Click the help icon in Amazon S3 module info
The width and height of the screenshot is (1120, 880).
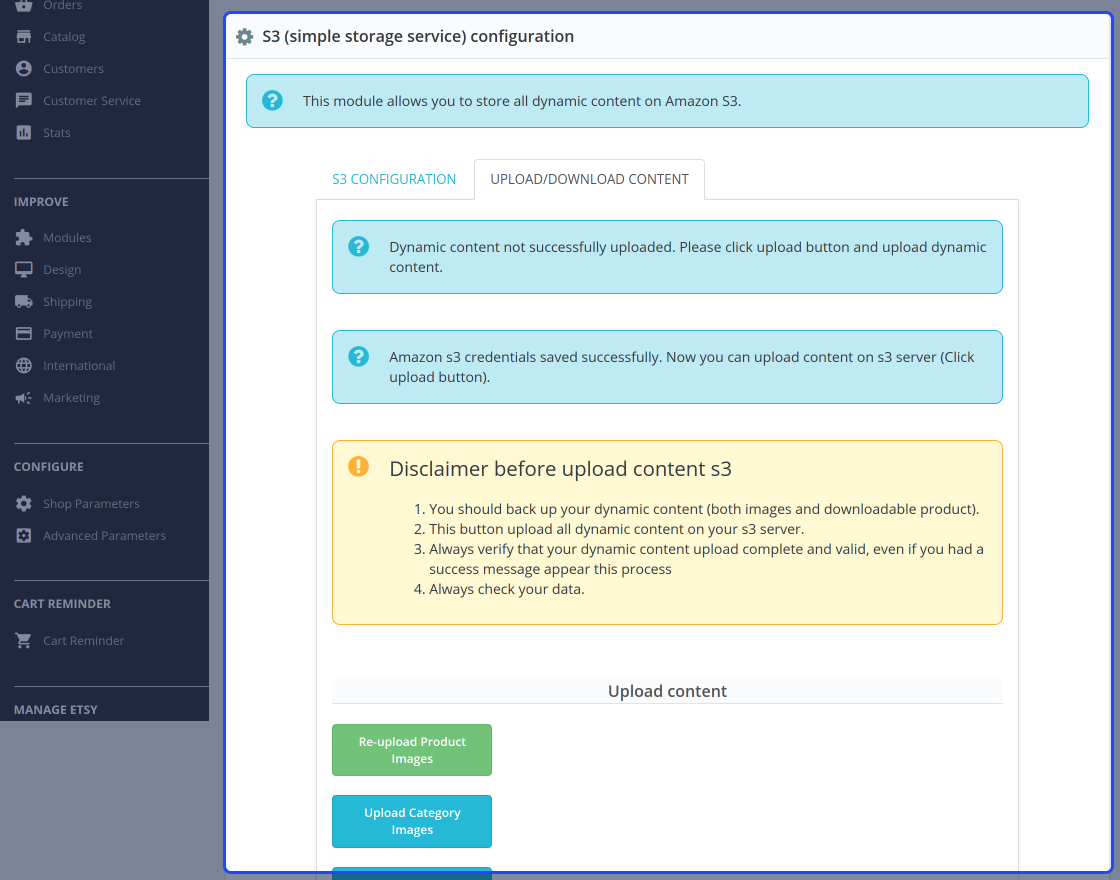(x=272, y=101)
